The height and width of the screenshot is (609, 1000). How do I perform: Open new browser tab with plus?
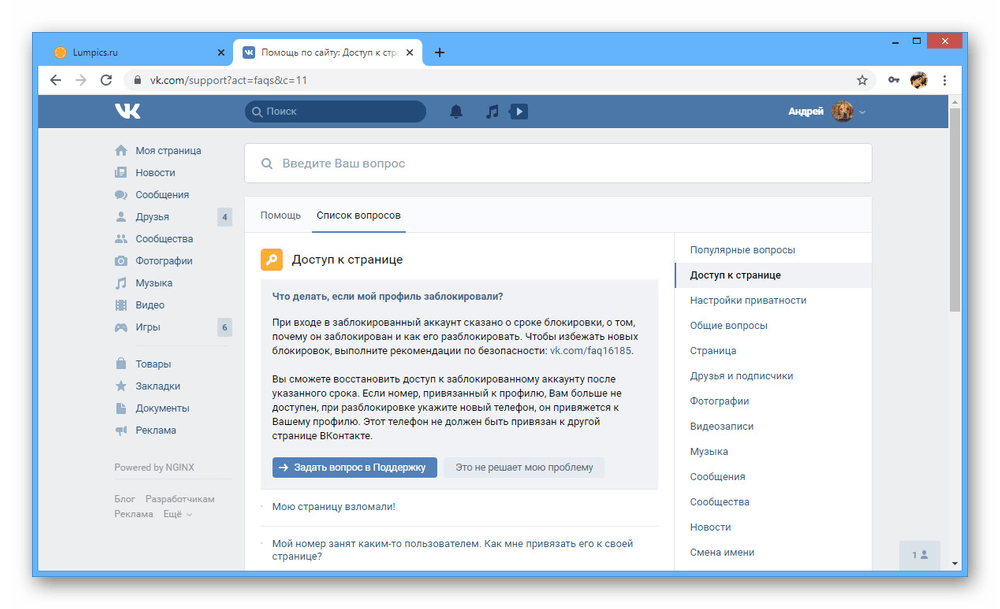tap(439, 52)
